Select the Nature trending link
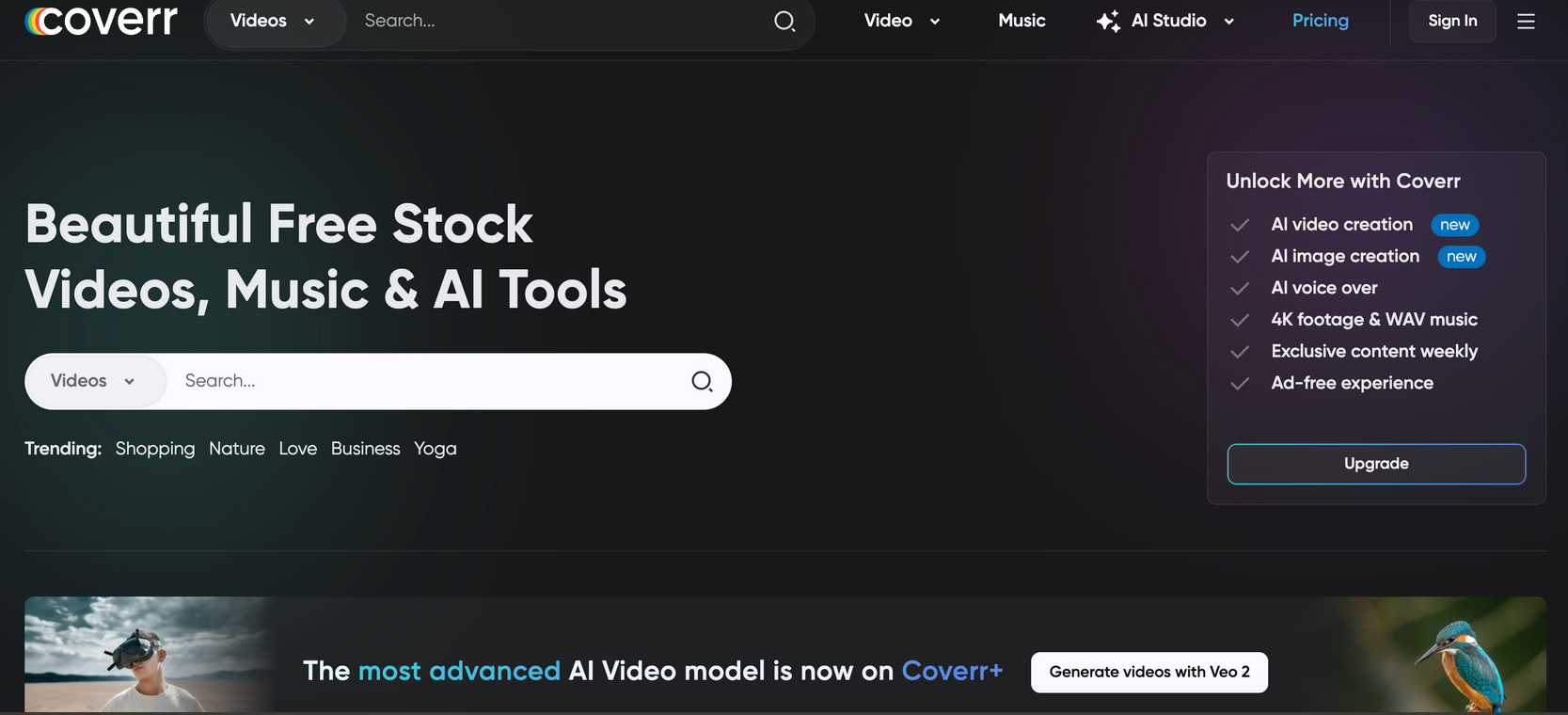The height and width of the screenshot is (715, 1568). tap(237, 449)
